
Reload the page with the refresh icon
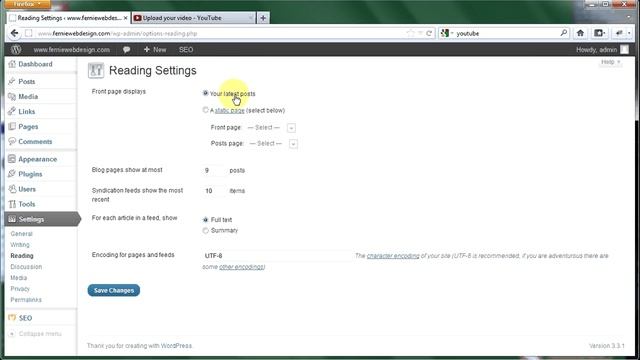point(429,33)
